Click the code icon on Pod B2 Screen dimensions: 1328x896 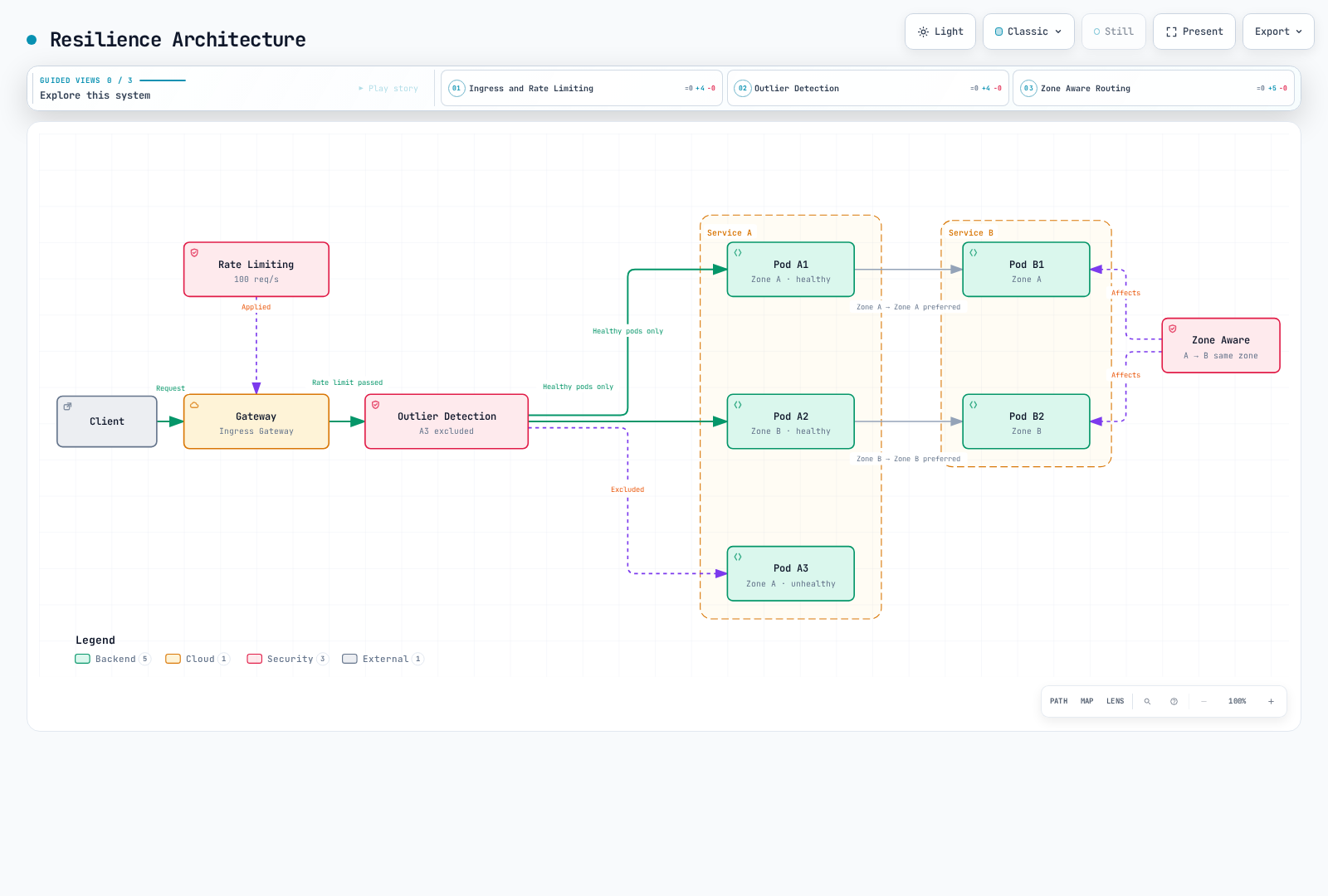974,405
